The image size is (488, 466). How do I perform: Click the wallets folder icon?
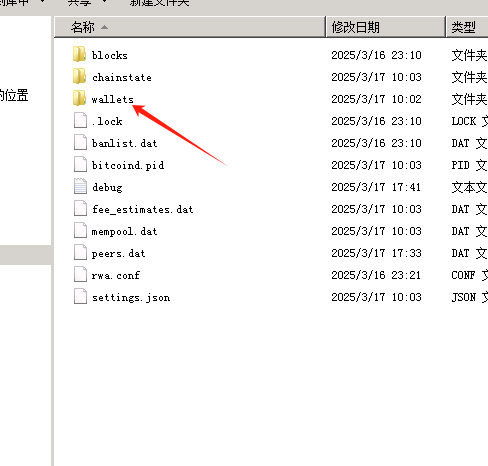point(79,98)
